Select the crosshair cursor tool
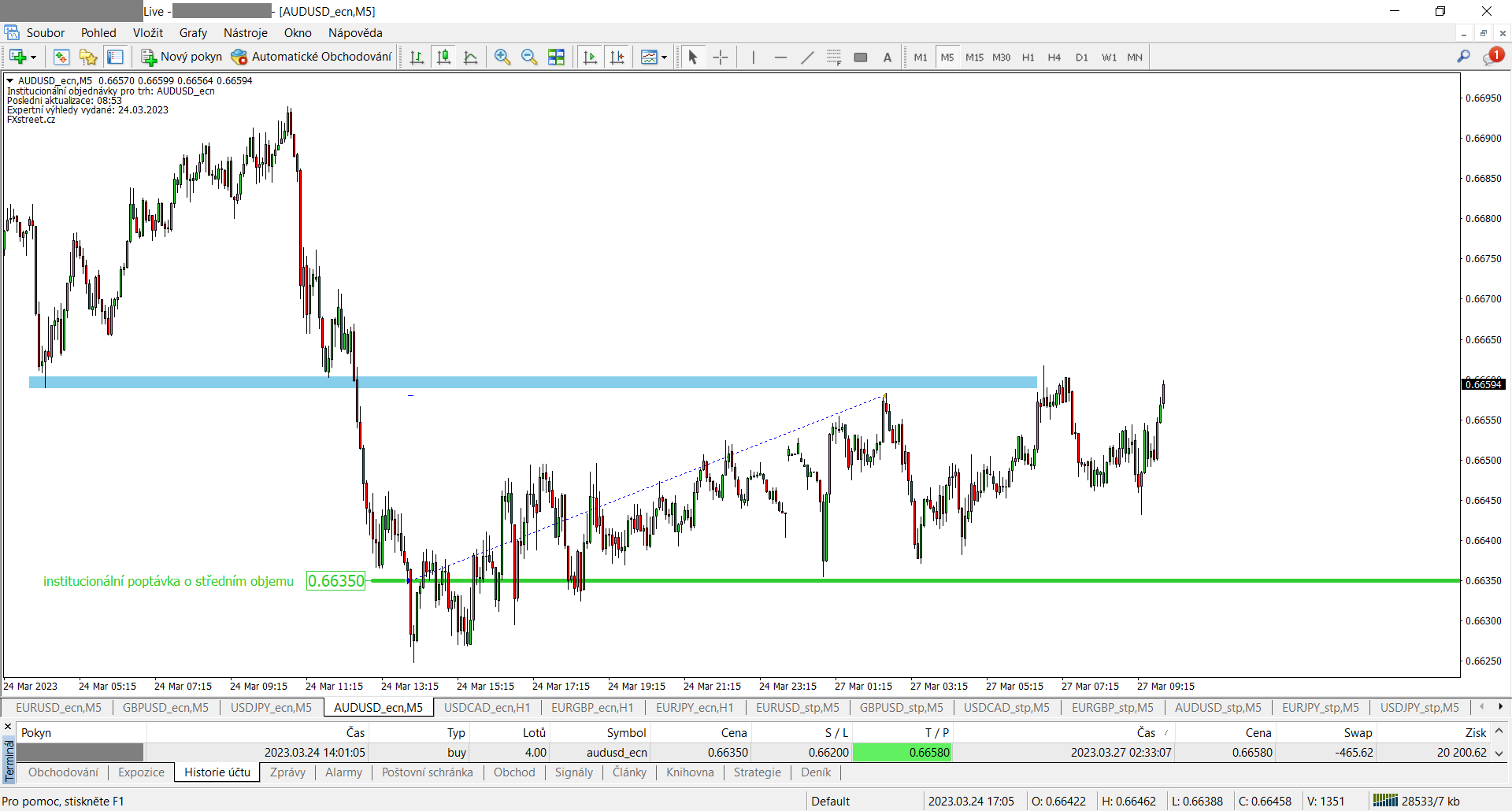The image size is (1512, 811). [x=720, y=57]
